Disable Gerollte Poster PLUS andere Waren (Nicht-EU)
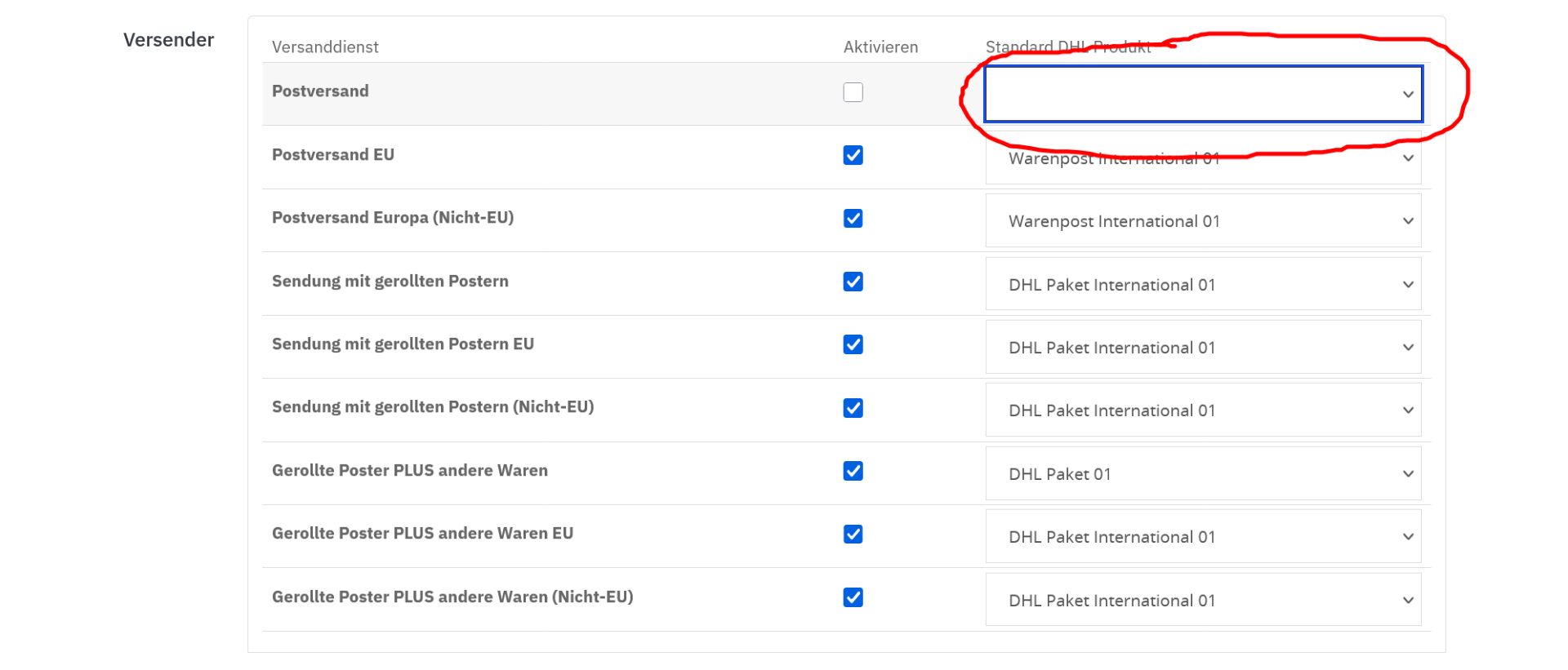Image resolution: width=1568 pixels, height=670 pixels. 853,597
